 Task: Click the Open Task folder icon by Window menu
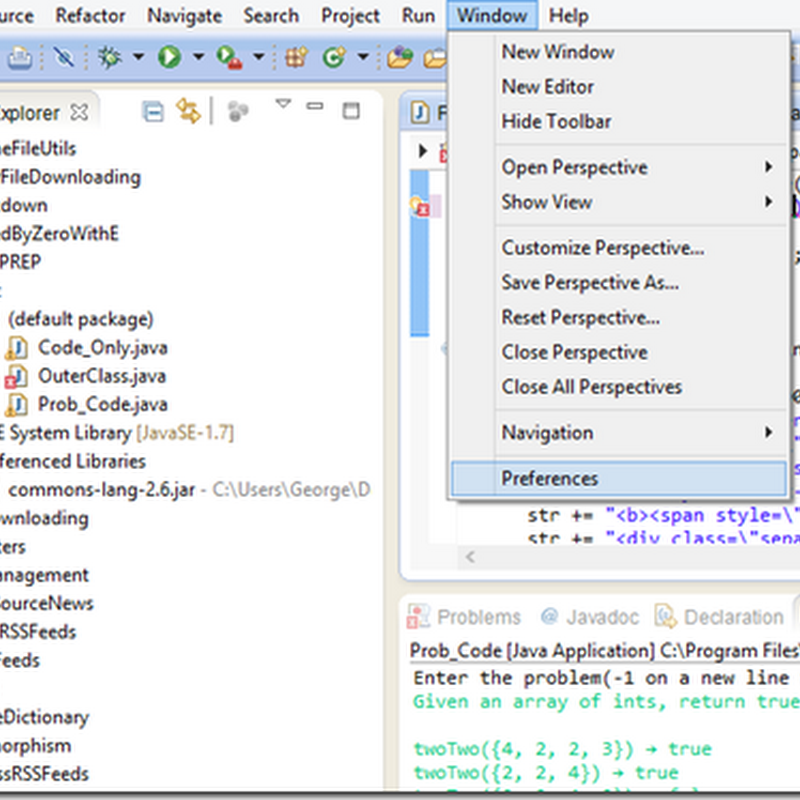435,58
